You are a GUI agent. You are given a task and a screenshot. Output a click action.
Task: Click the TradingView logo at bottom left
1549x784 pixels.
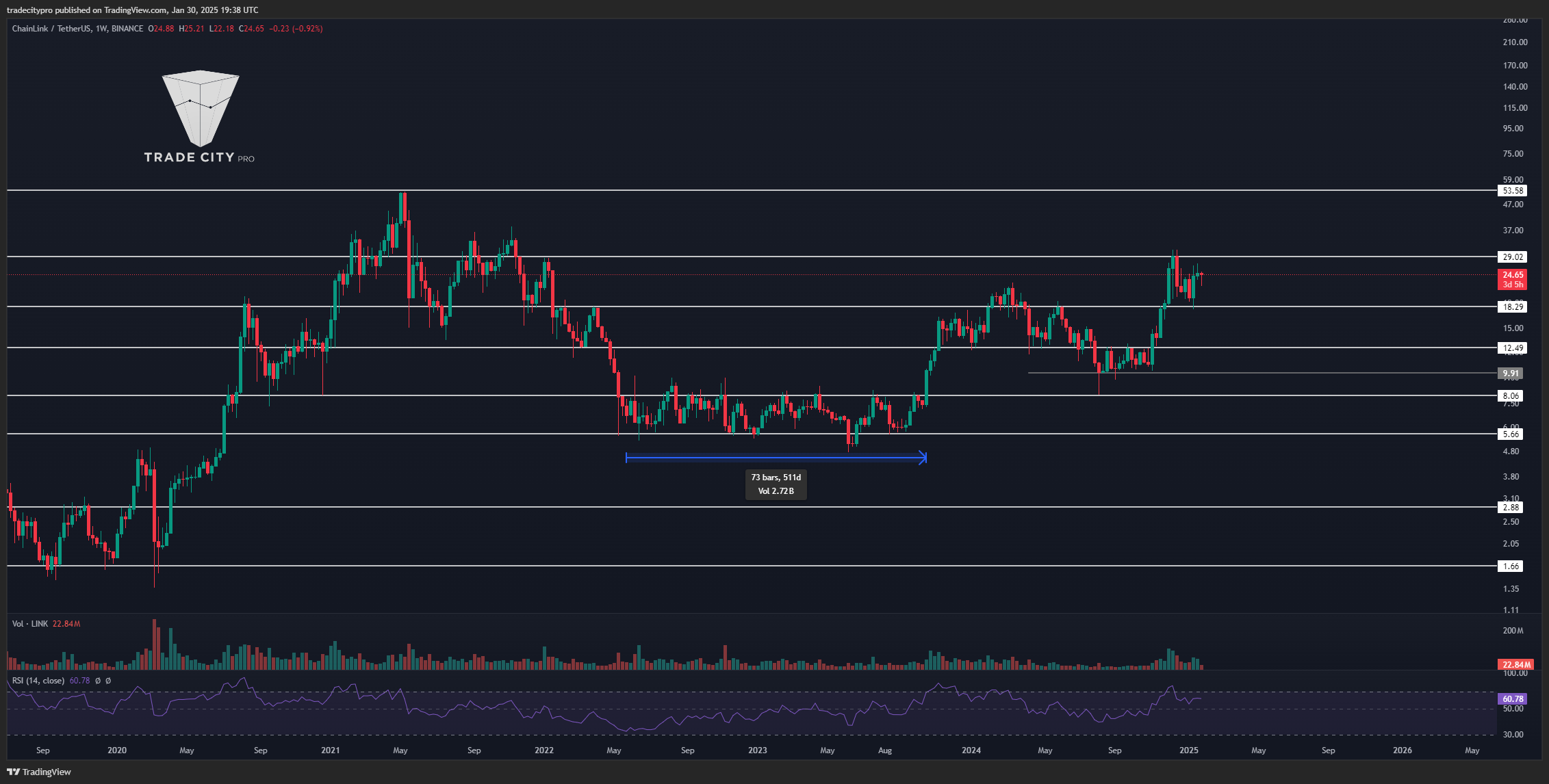point(39,772)
